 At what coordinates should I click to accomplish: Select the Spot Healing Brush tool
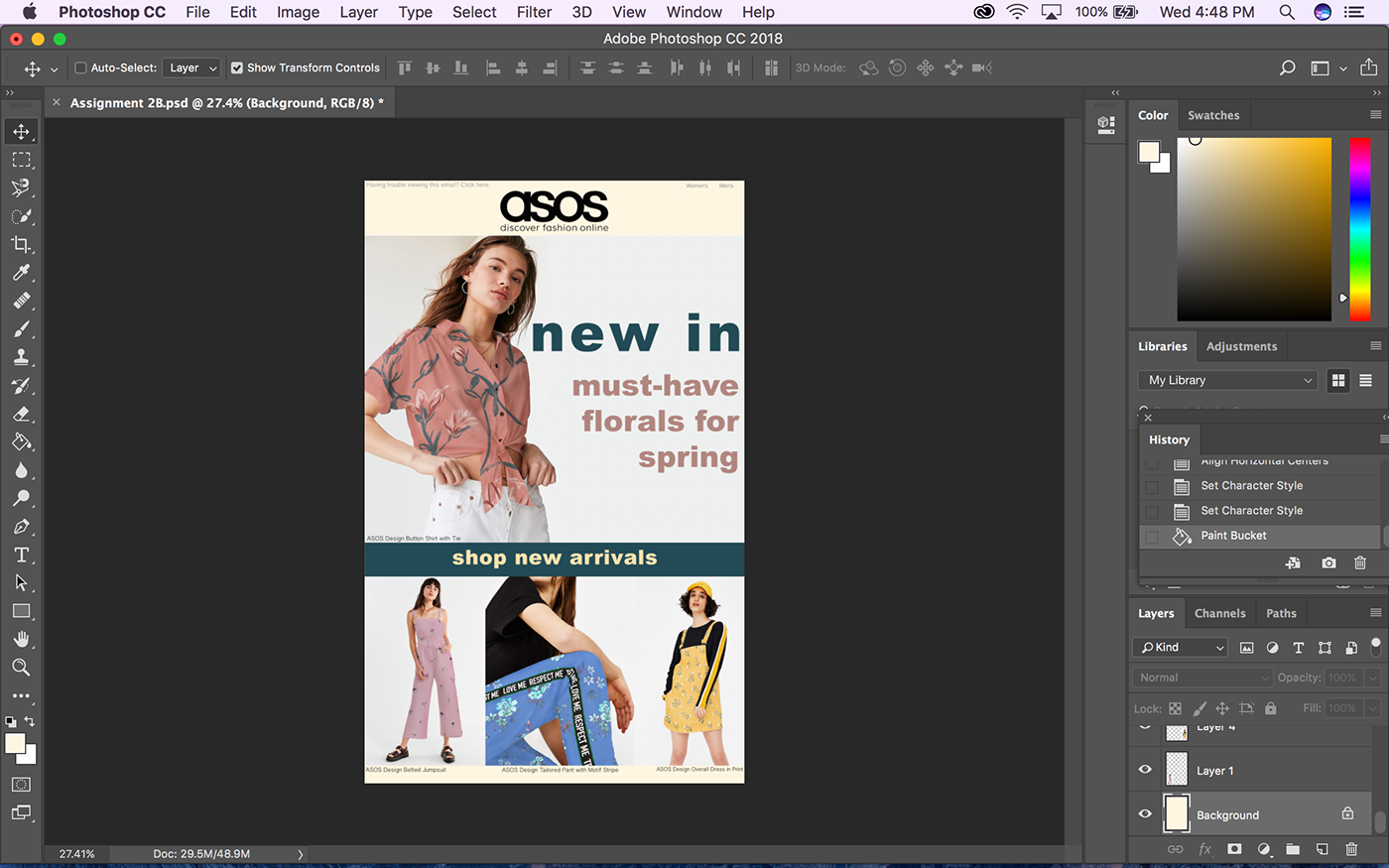click(21, 301)
